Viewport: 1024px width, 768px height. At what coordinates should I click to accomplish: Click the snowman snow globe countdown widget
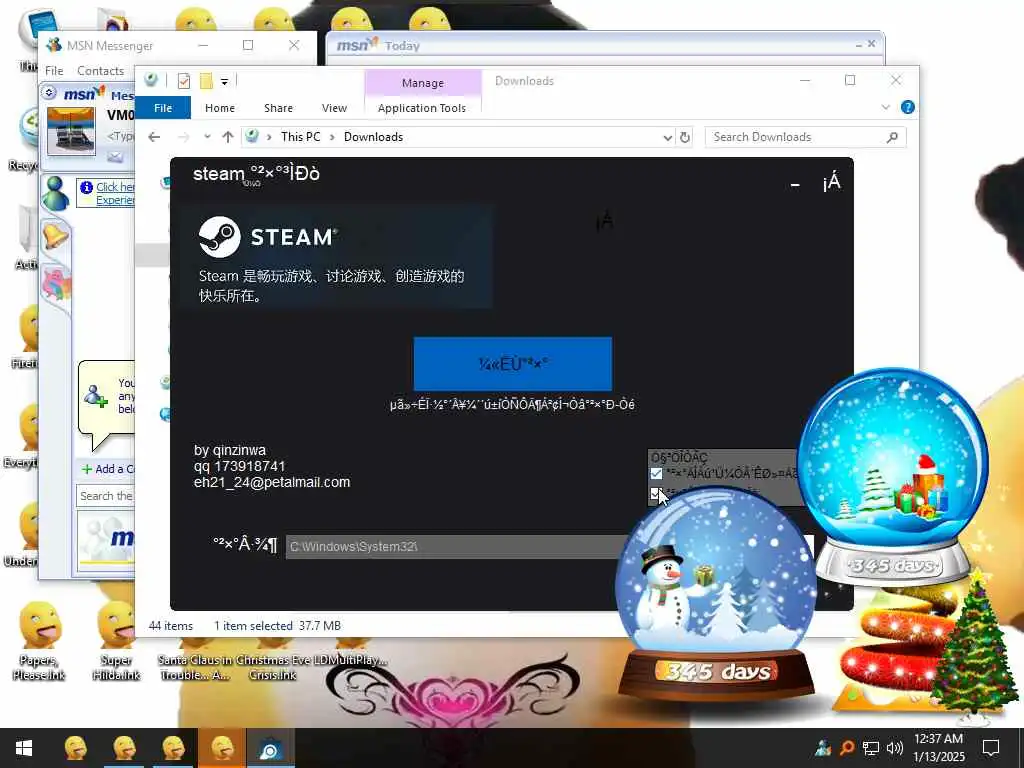pyautogui.click(x=716, y=594)
